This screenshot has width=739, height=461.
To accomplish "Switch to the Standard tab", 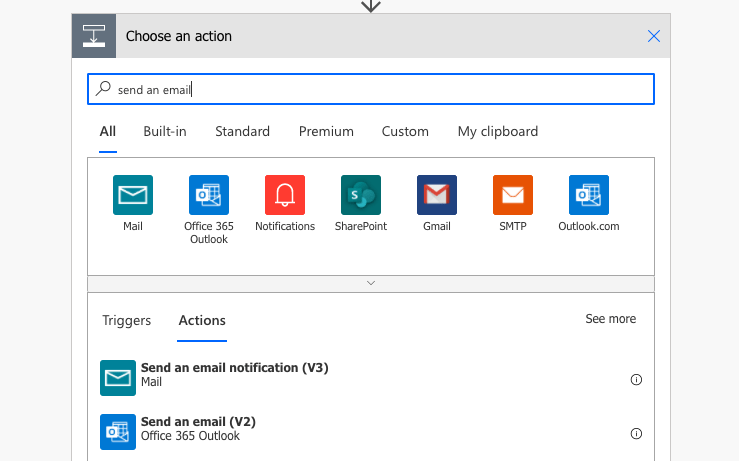I will click(x=242, y=131).
